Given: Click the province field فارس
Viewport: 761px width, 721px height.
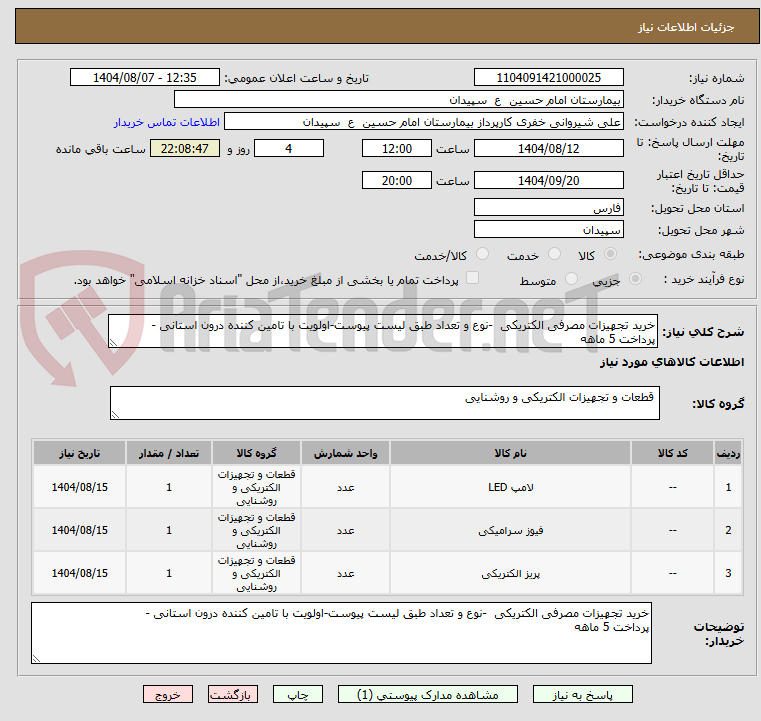Looking at the screenshot, I should tap(548, 208).
